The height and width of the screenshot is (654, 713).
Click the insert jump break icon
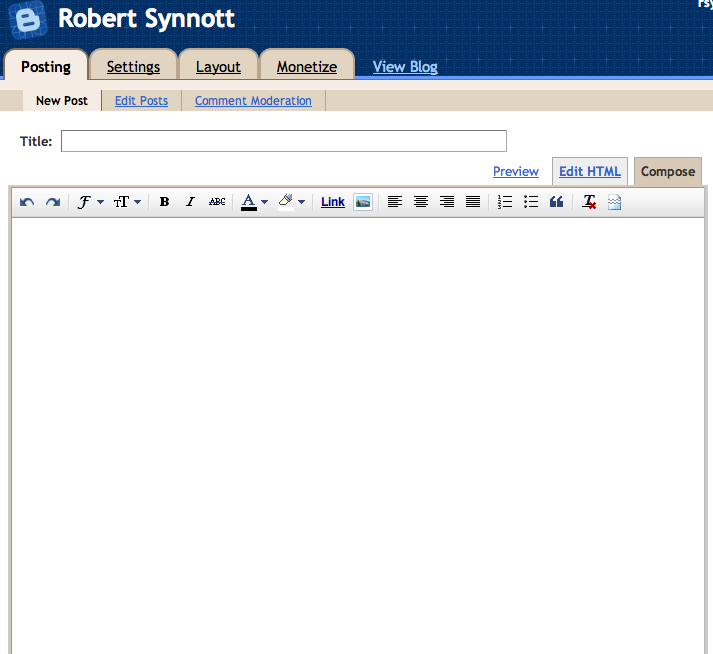[x=614, y=202]
